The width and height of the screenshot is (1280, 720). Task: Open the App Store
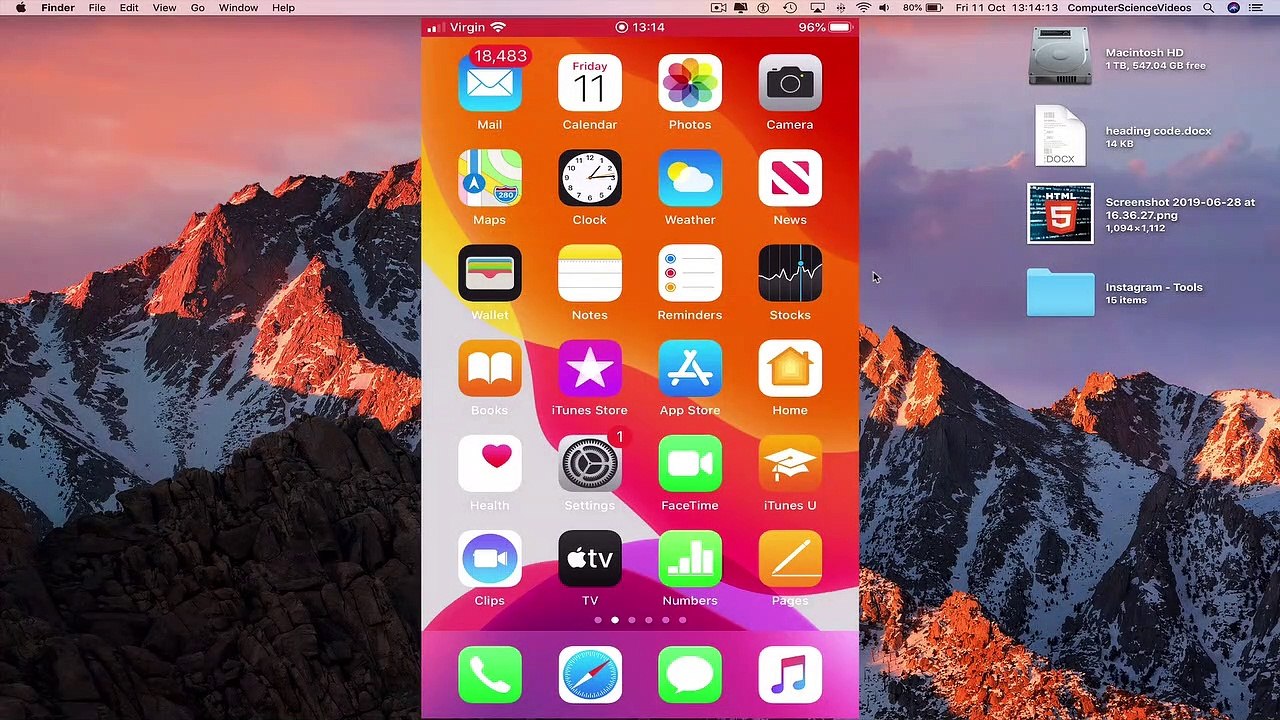(x=690, y=368)
